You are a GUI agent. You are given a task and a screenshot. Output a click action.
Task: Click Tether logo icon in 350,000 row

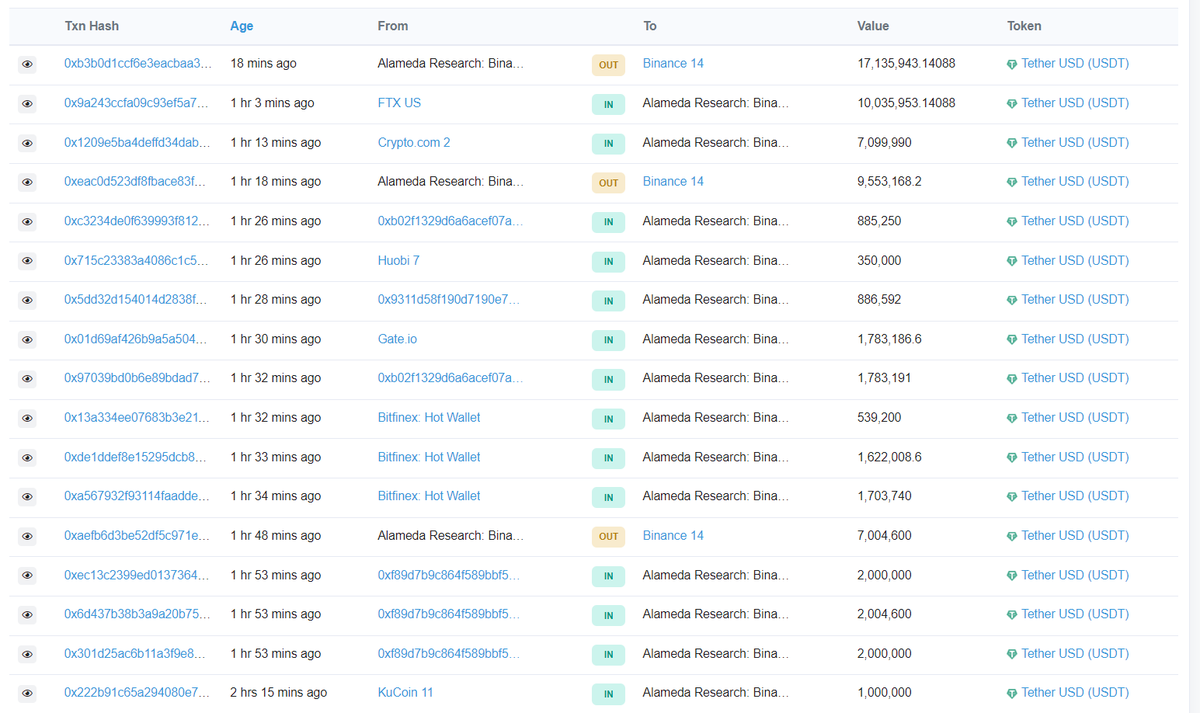click(x=1012, y=261)
